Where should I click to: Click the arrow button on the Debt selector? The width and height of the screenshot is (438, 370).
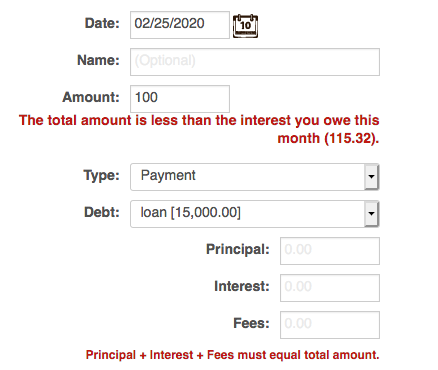click(x=371, y=214)
